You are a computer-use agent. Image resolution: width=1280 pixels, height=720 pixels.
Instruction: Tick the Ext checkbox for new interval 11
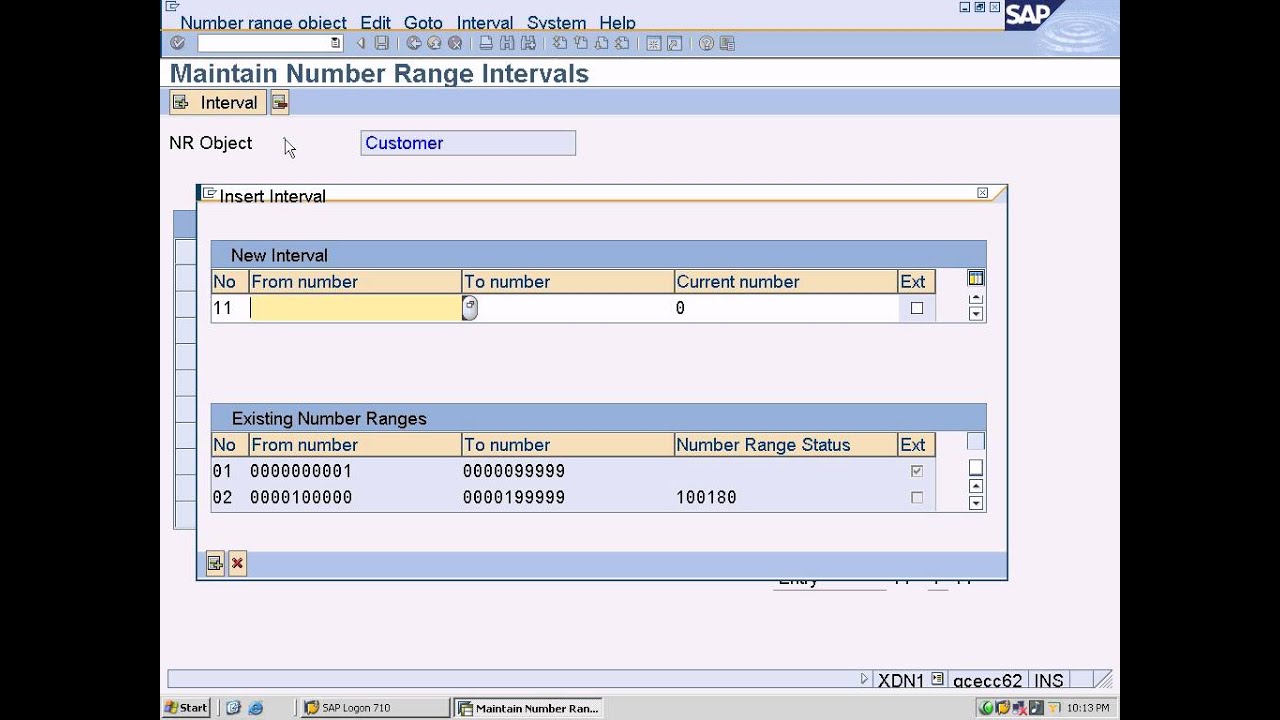click(x=917, y=308)
